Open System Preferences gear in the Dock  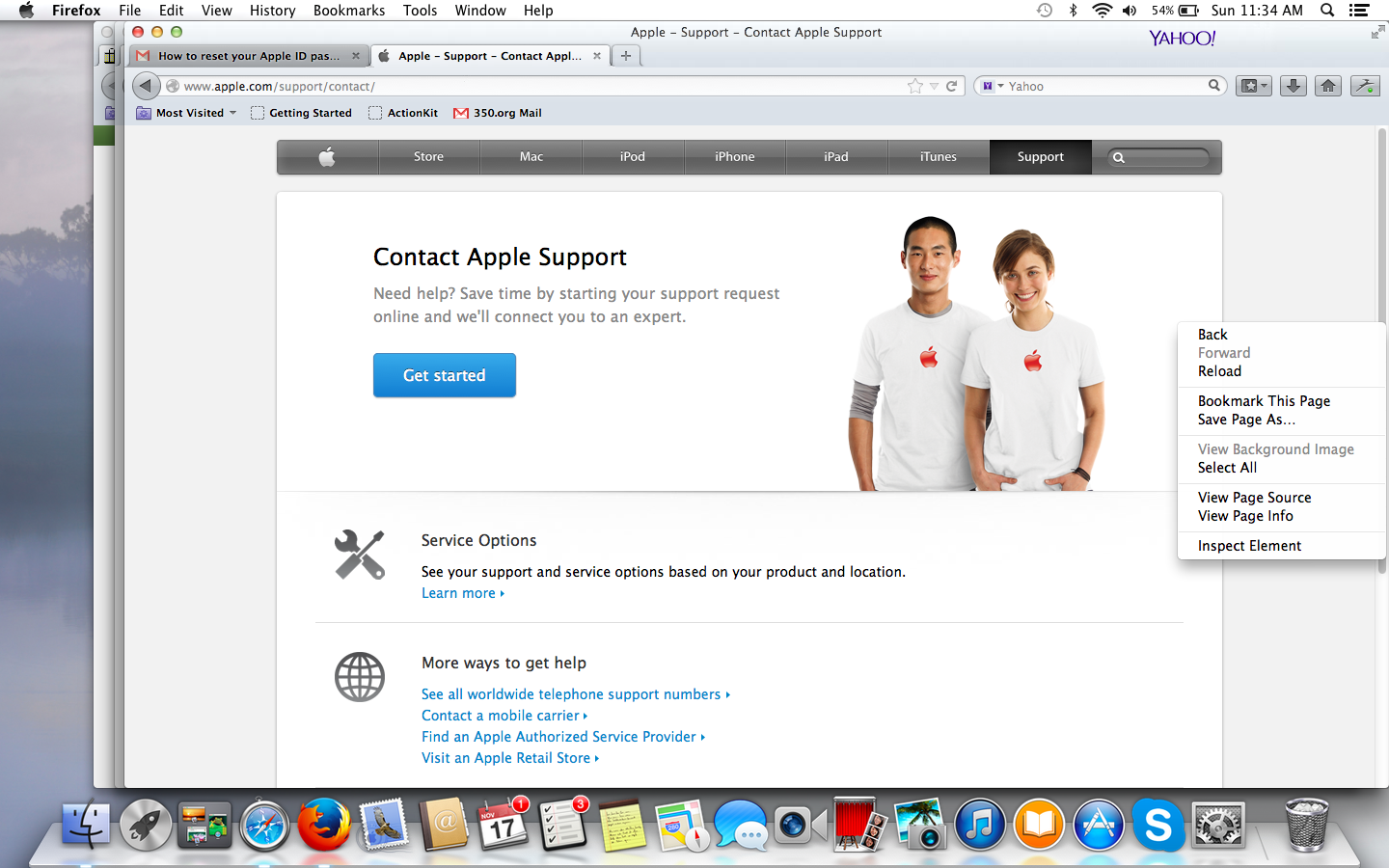pos(1217,825)
